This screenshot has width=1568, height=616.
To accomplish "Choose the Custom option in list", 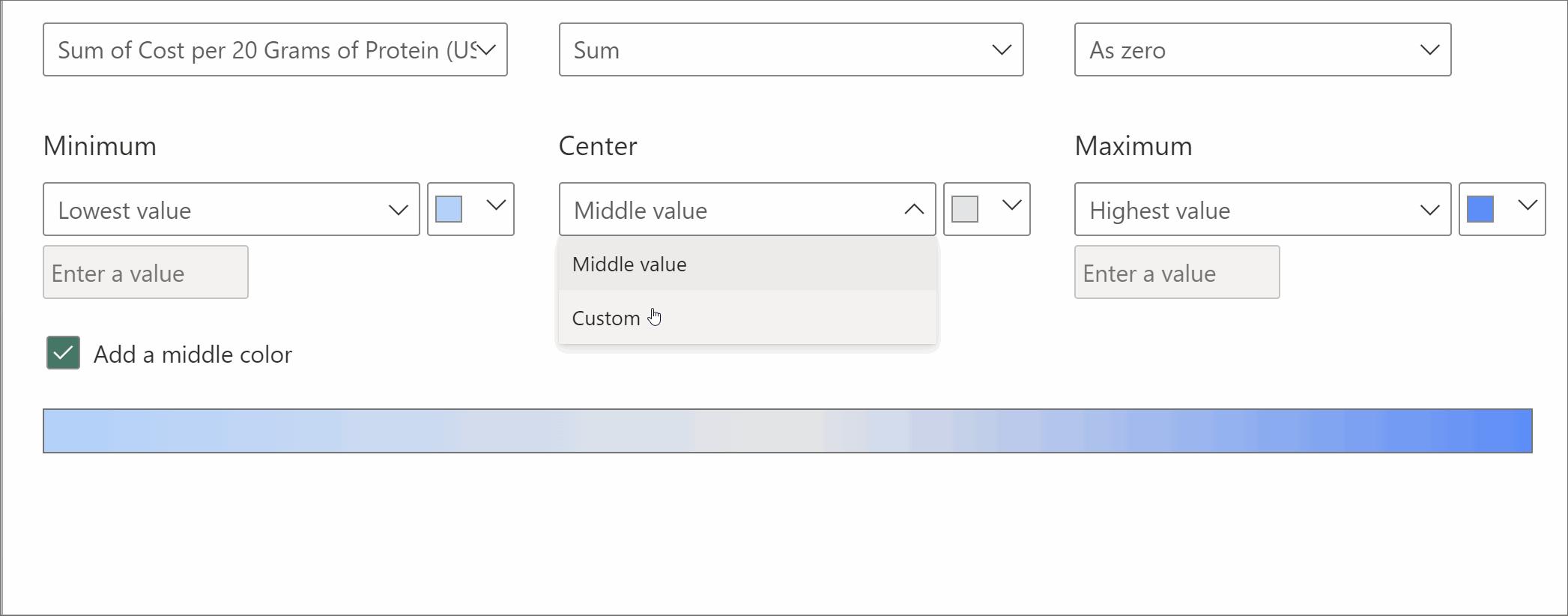I will point(606,318).
